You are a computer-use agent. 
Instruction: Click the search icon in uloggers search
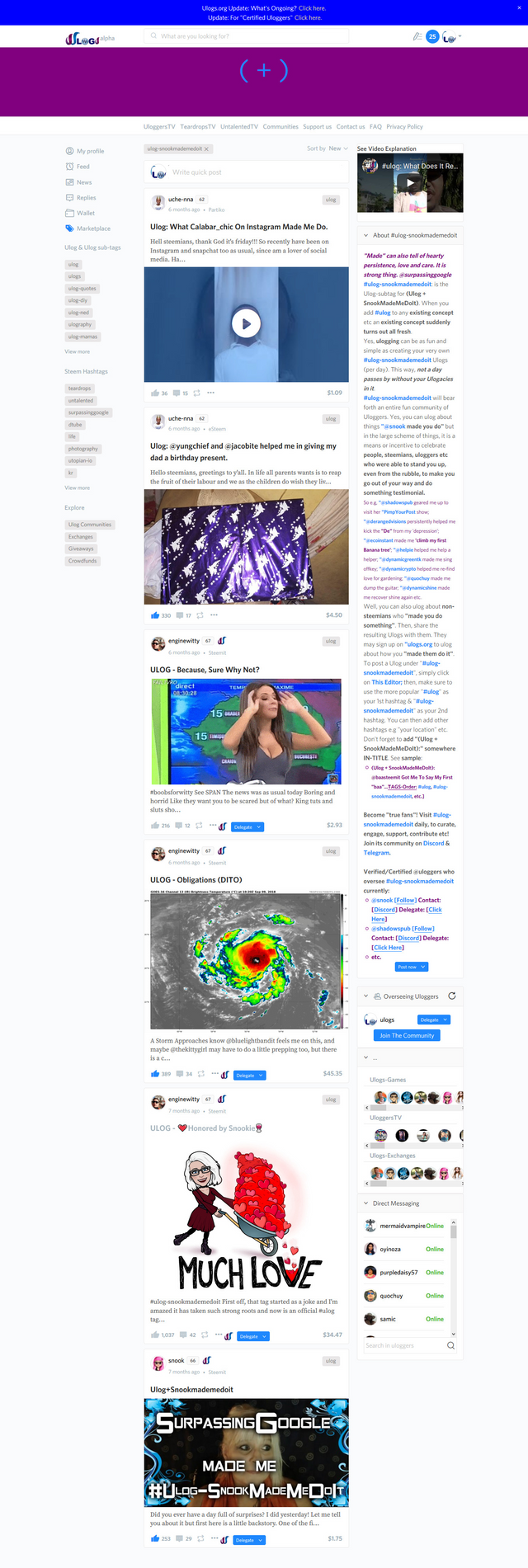tap(450, 1345)
